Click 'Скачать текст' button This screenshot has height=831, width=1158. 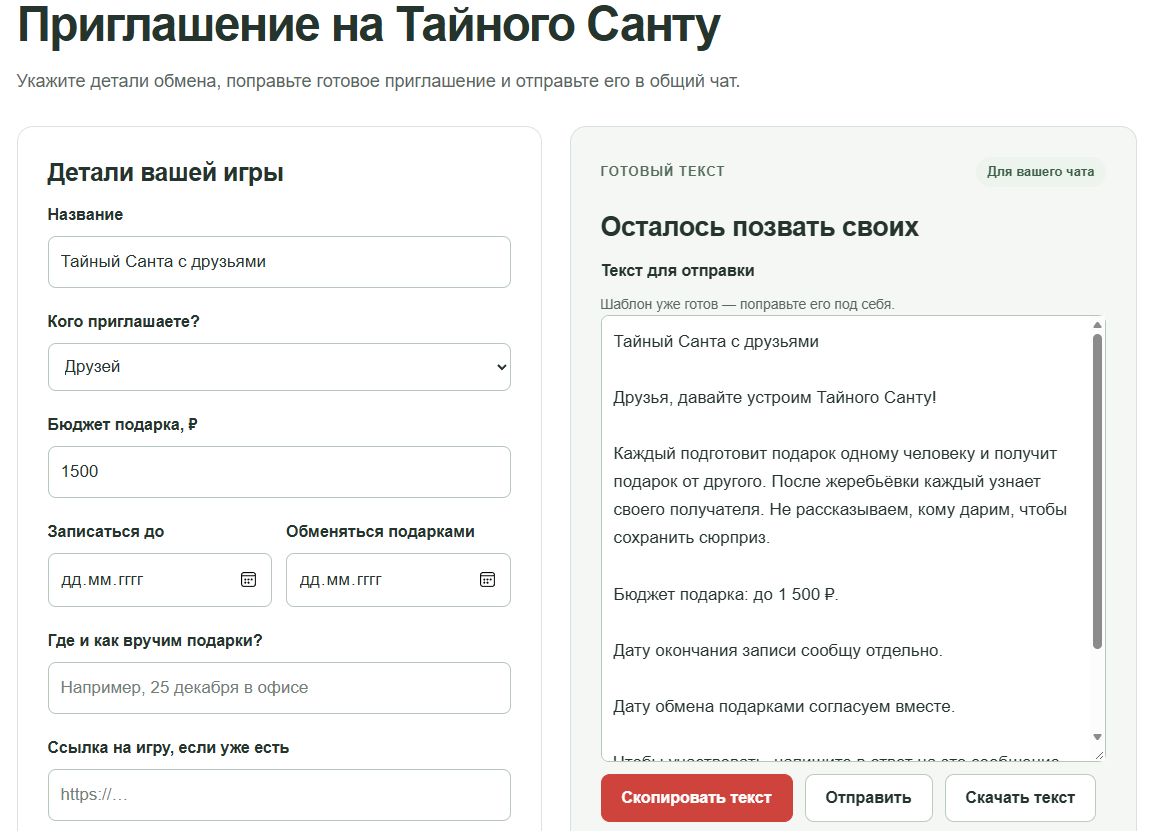coord(1020,798)
